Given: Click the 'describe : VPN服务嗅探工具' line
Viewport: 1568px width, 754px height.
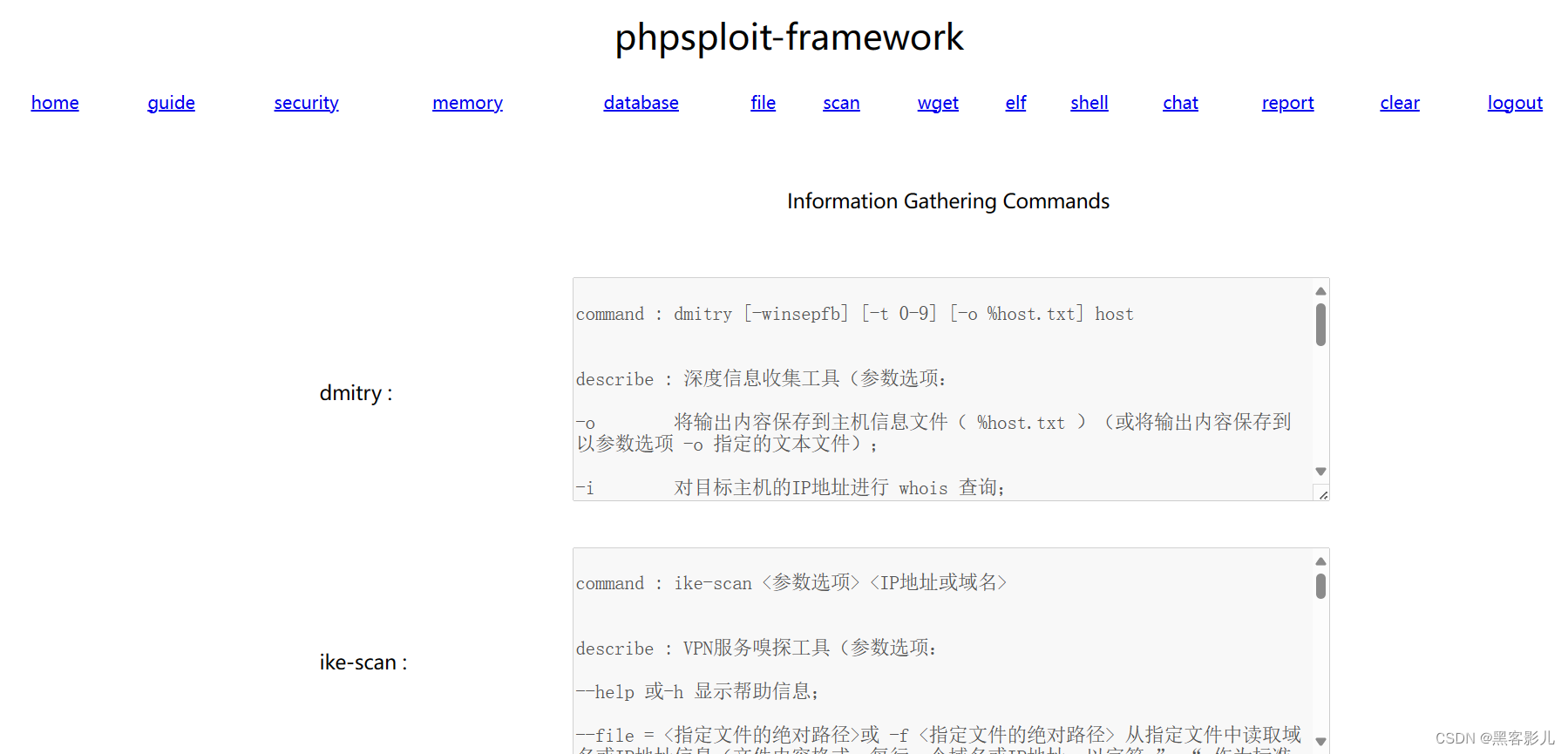Looking at the screenshot, I should [756, 648].
